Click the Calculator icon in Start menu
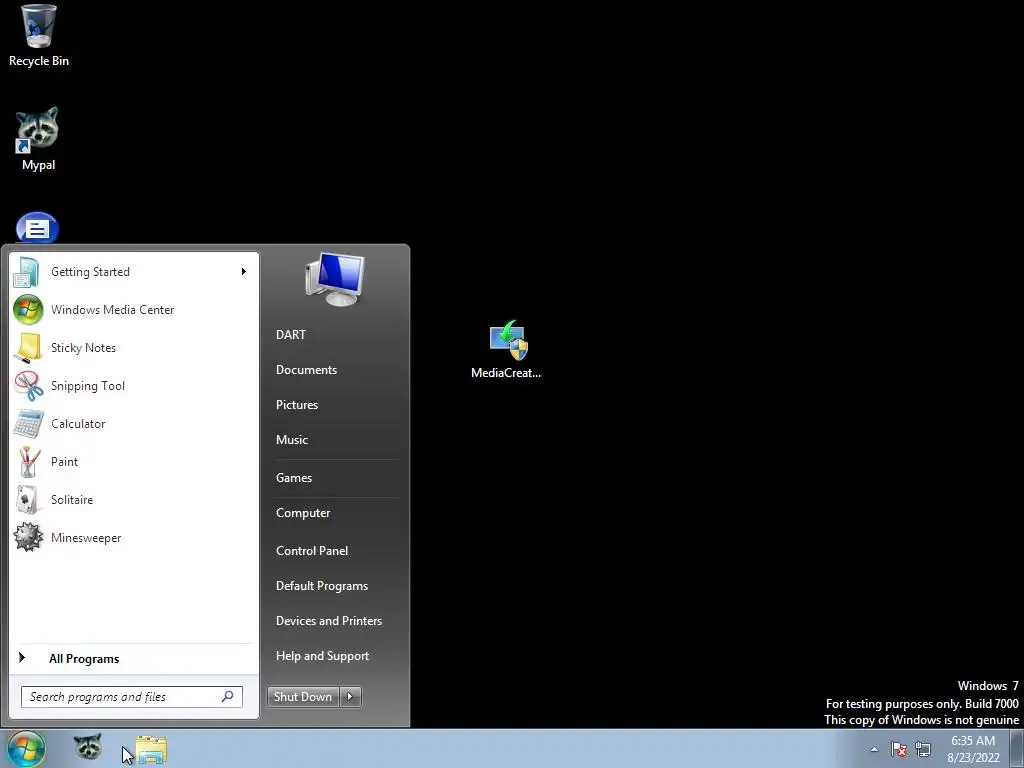This screenshot has width=1024, height=768. point(28,423)
